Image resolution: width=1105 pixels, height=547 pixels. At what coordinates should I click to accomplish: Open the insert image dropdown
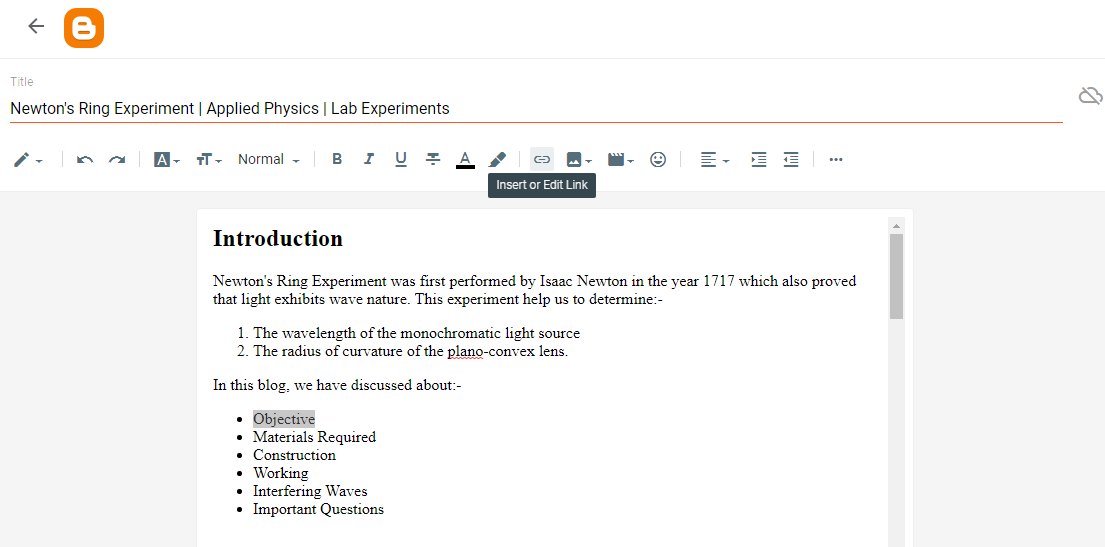579,160
